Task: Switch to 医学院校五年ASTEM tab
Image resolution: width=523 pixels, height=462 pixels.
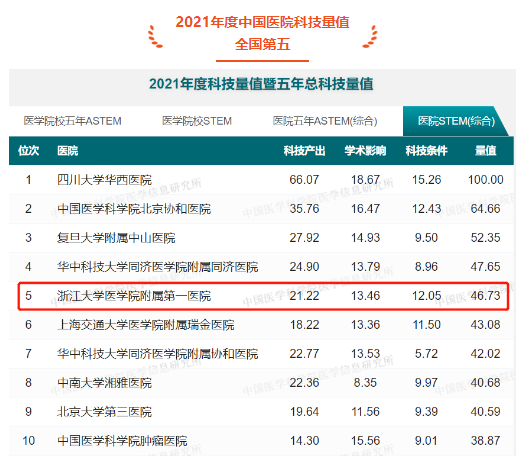Action: pyautogui.click(x=72, y=121)
